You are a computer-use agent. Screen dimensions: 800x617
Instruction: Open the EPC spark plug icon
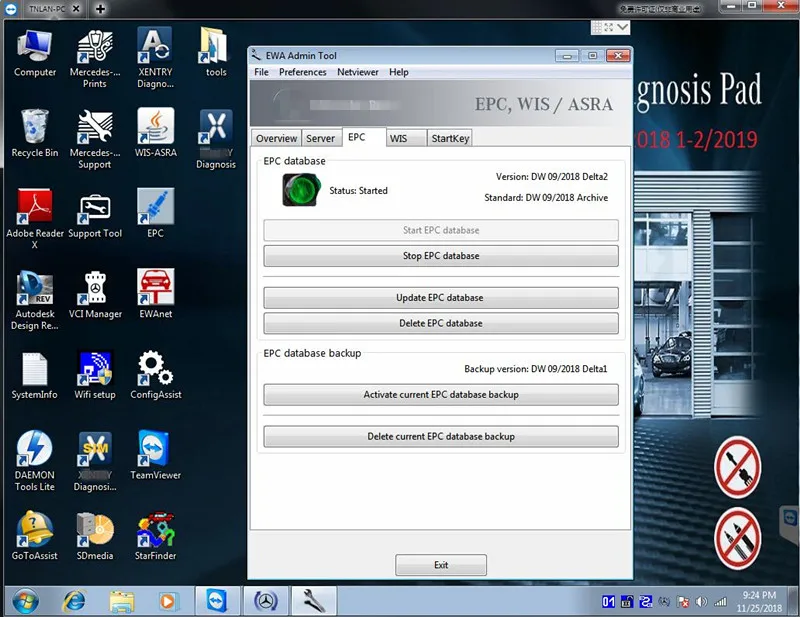[155, 213]
